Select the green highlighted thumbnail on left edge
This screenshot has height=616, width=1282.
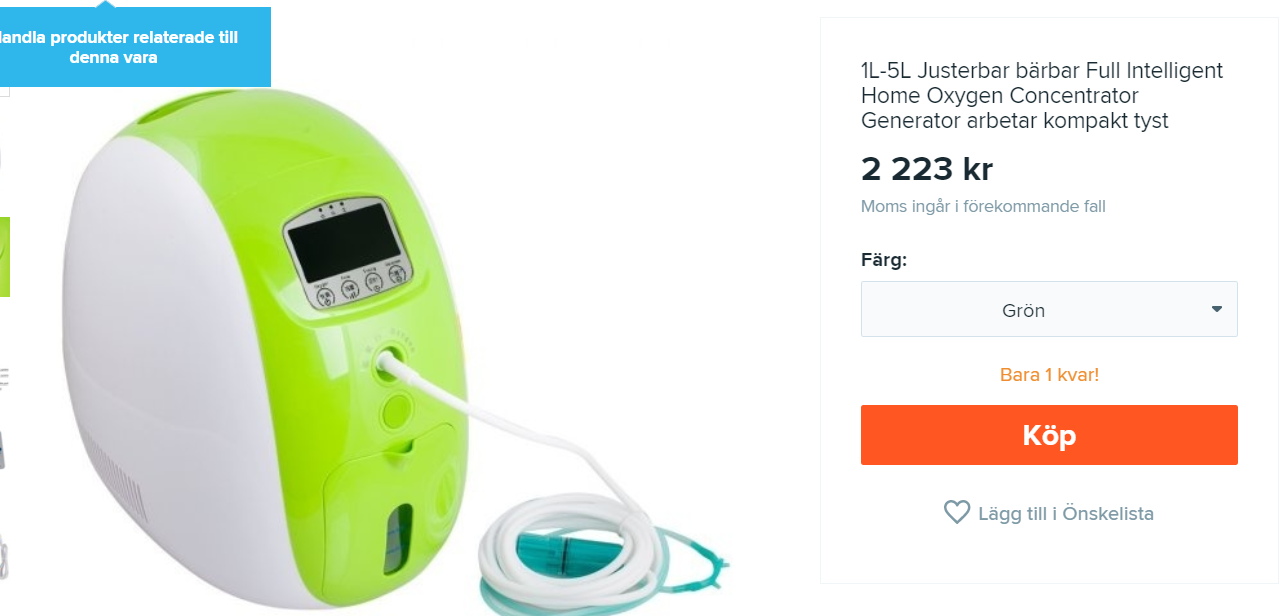(x=5, y=257)
